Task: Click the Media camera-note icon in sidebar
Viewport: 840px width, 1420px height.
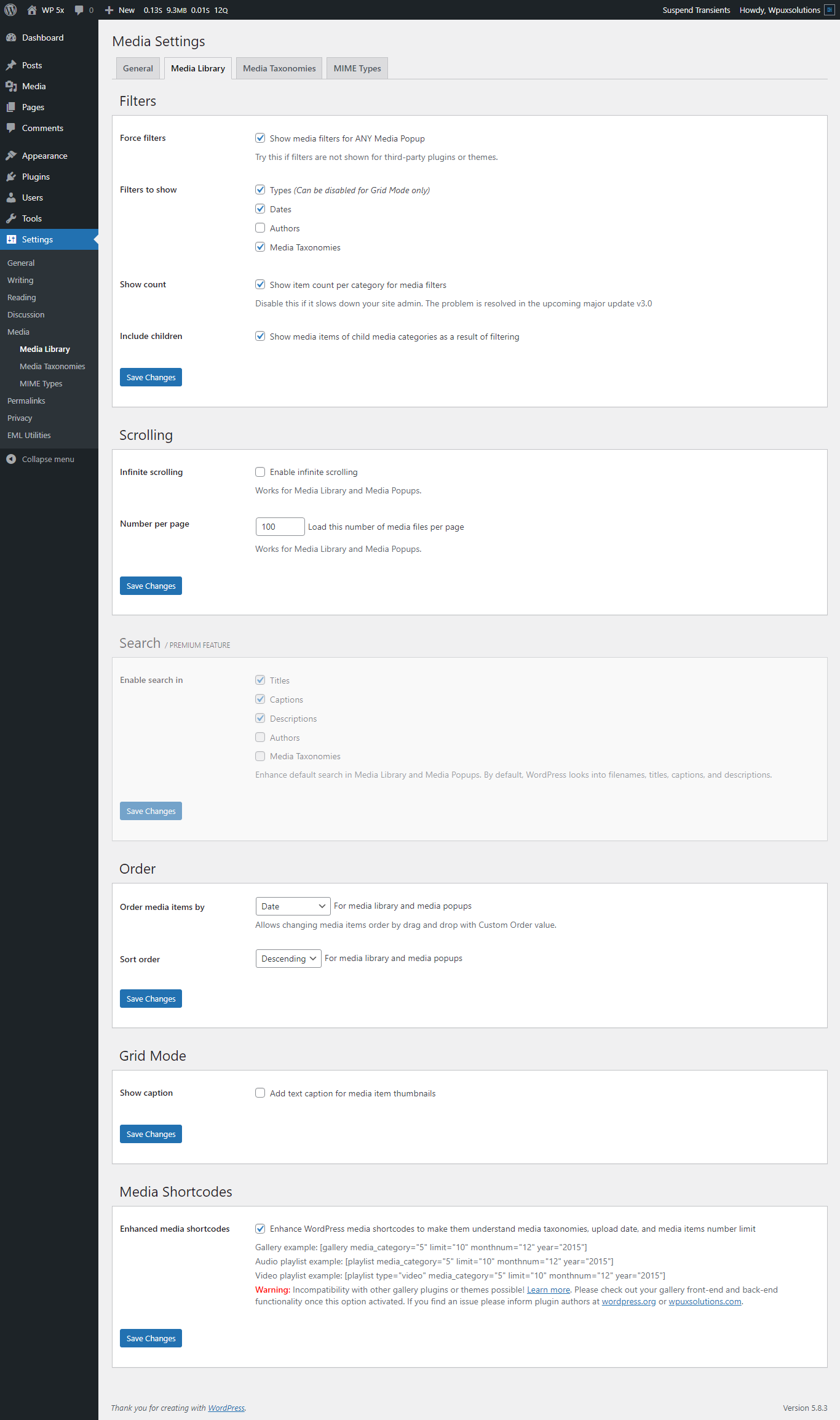Action: (x=11, y=86)
